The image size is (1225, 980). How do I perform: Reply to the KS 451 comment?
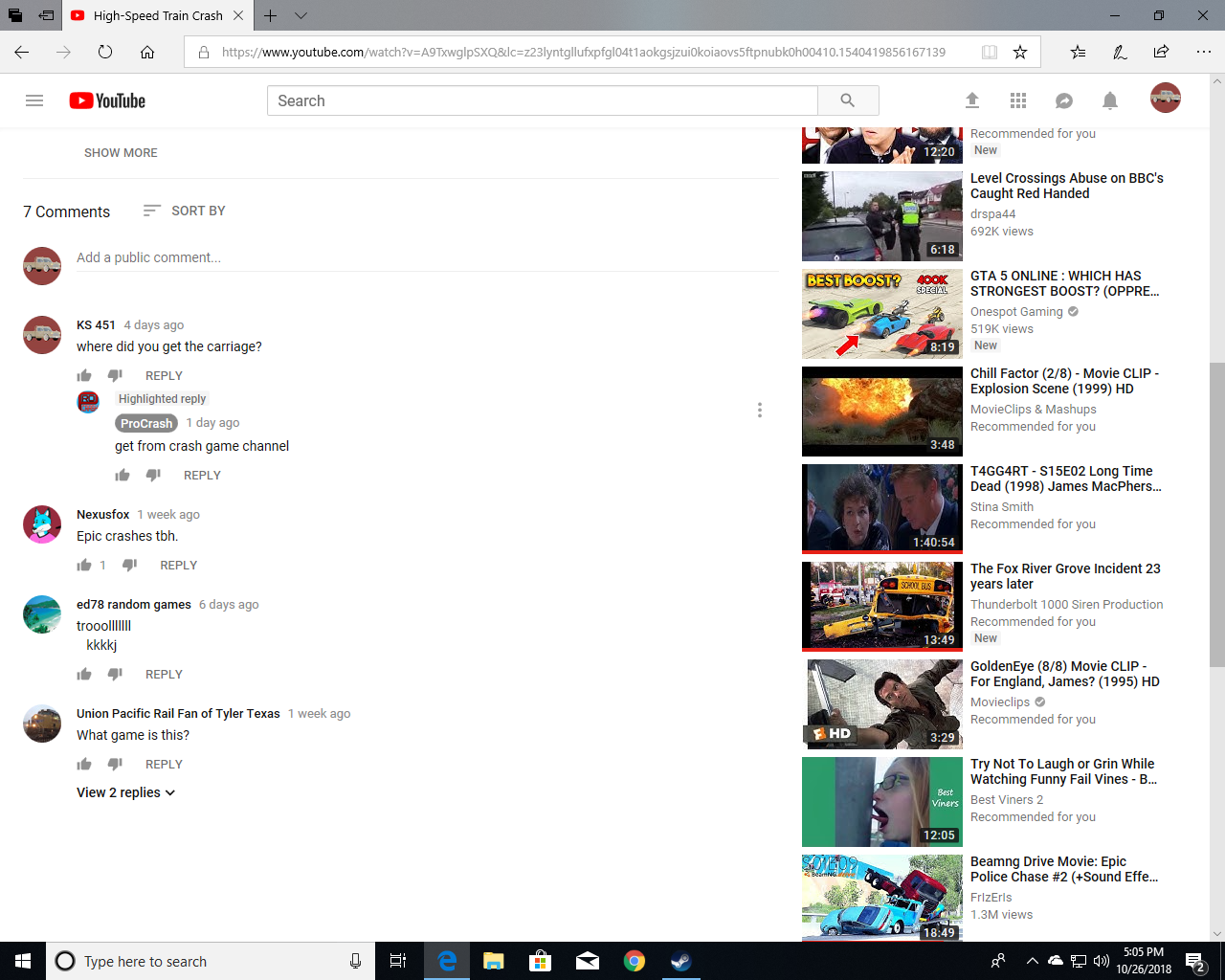point(164,376)
